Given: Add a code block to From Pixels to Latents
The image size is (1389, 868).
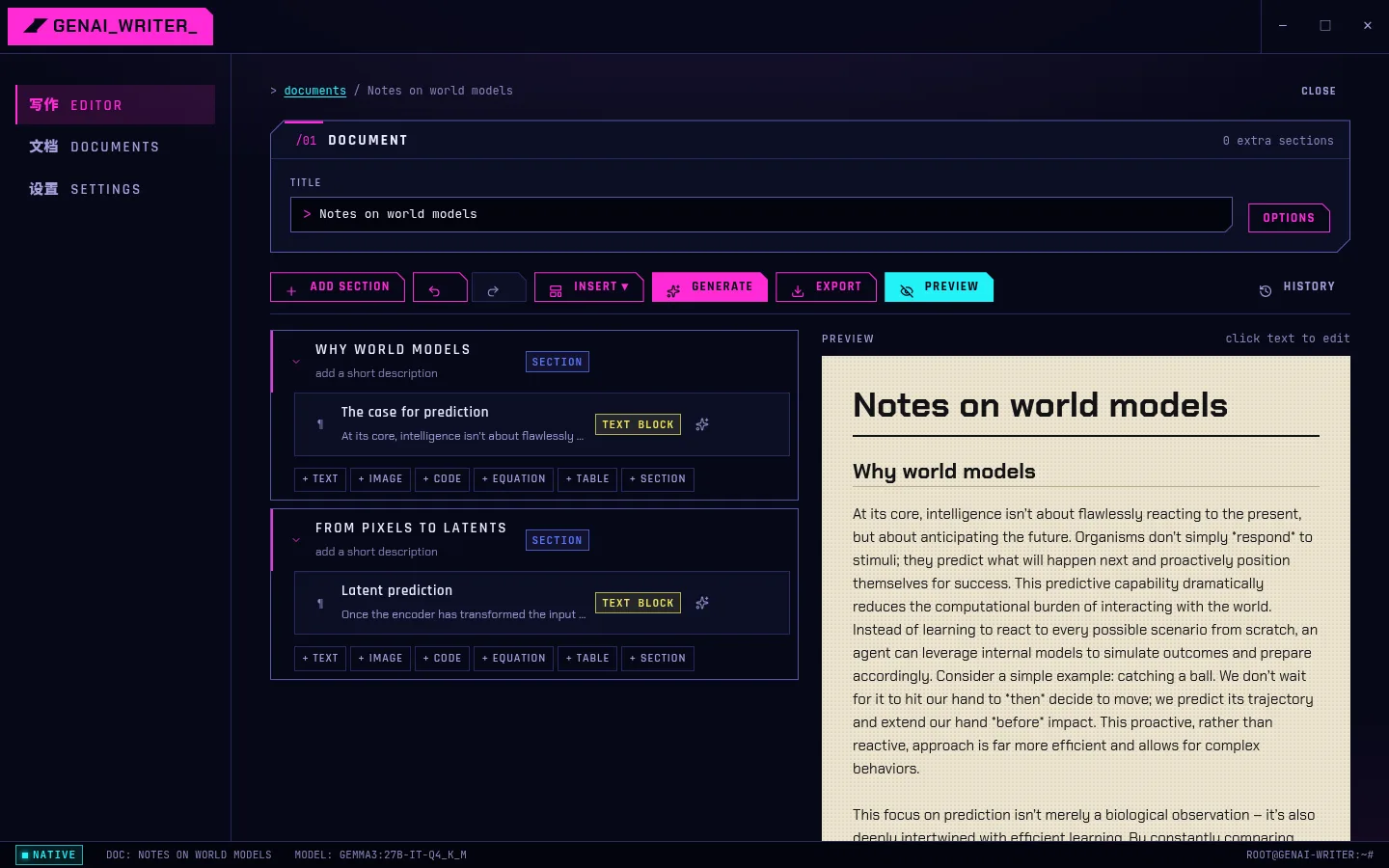Looking at the screenshot, I should [442, 659].
